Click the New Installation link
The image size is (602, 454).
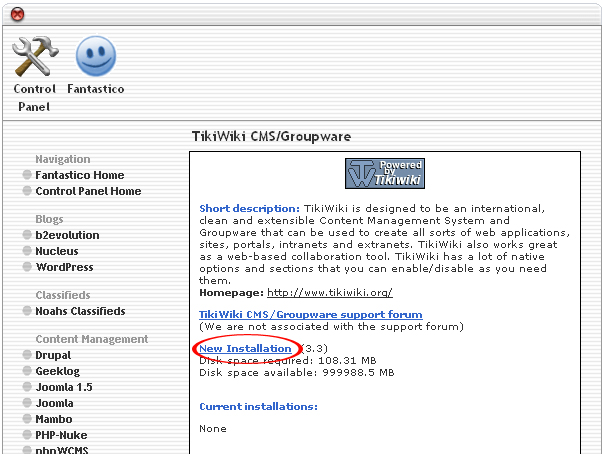point(245,348)
